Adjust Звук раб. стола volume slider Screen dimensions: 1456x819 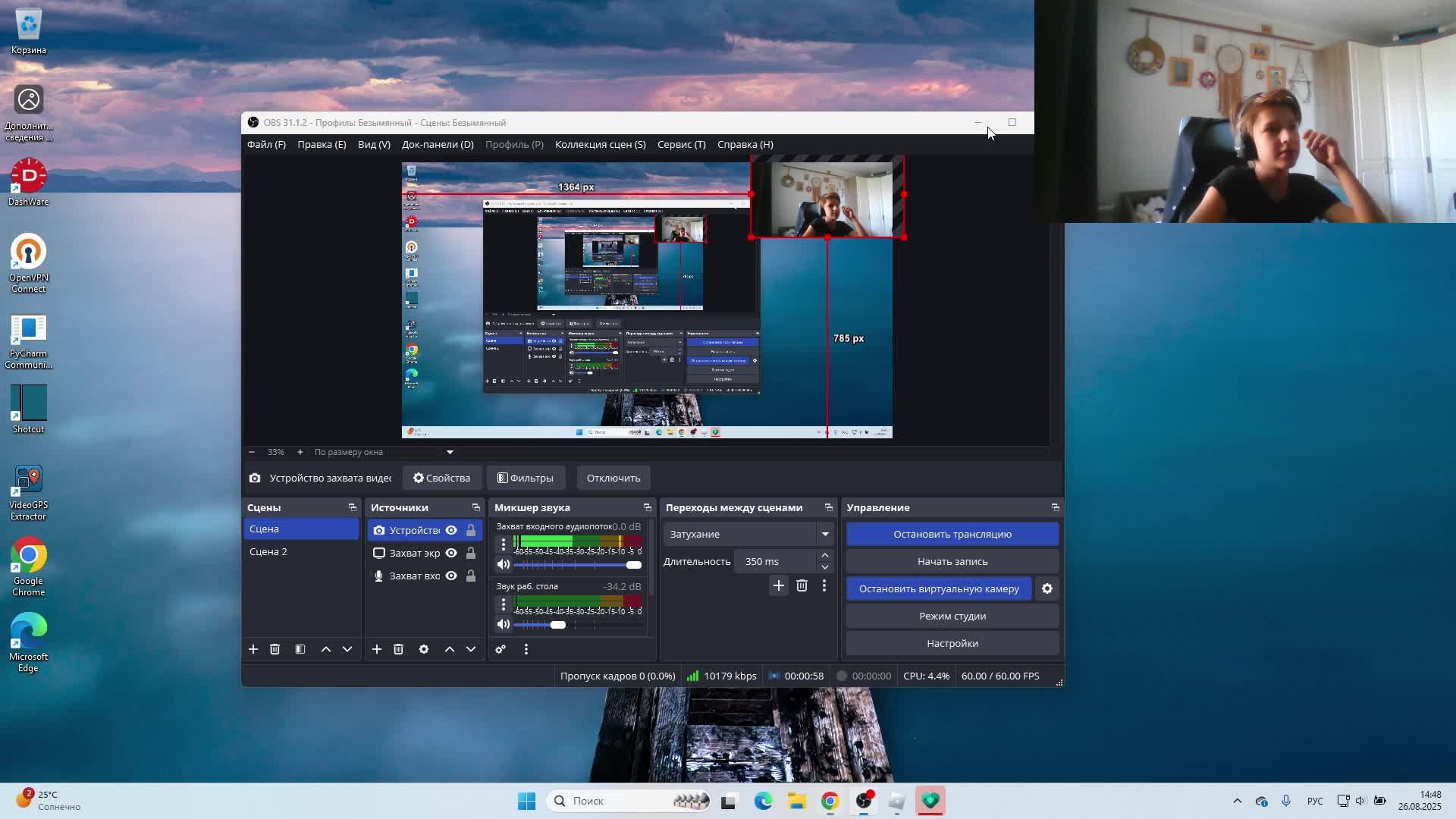[x=558, y=624]
